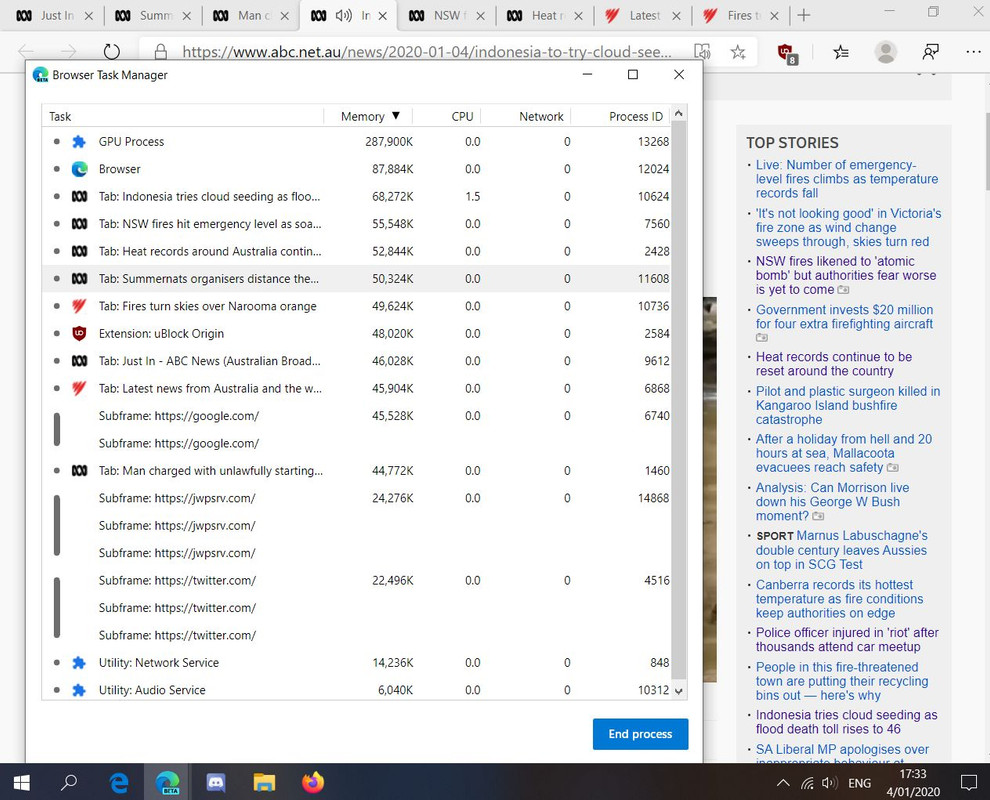This screenshot has width=990, height=800.
Task: Select first 'Subframe: https://twitter.com/' row
Action: [x=356, y=580]
